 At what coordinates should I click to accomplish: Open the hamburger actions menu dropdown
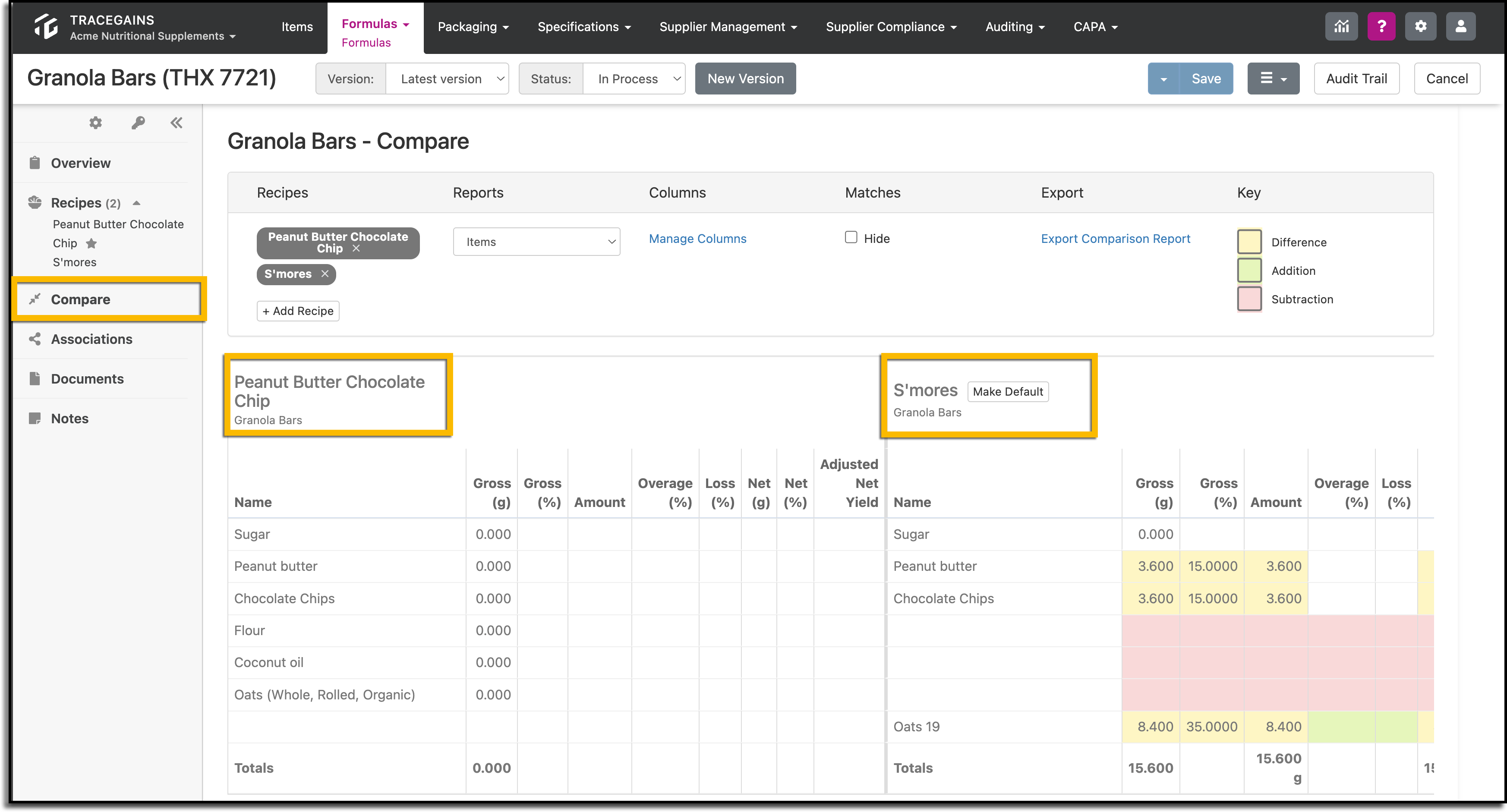pyautogui.click(x=1273, y=79)
